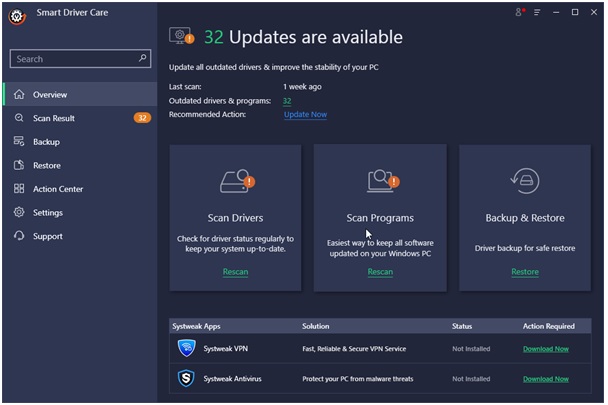Click the Smart Driver Care logo icon

17,17
